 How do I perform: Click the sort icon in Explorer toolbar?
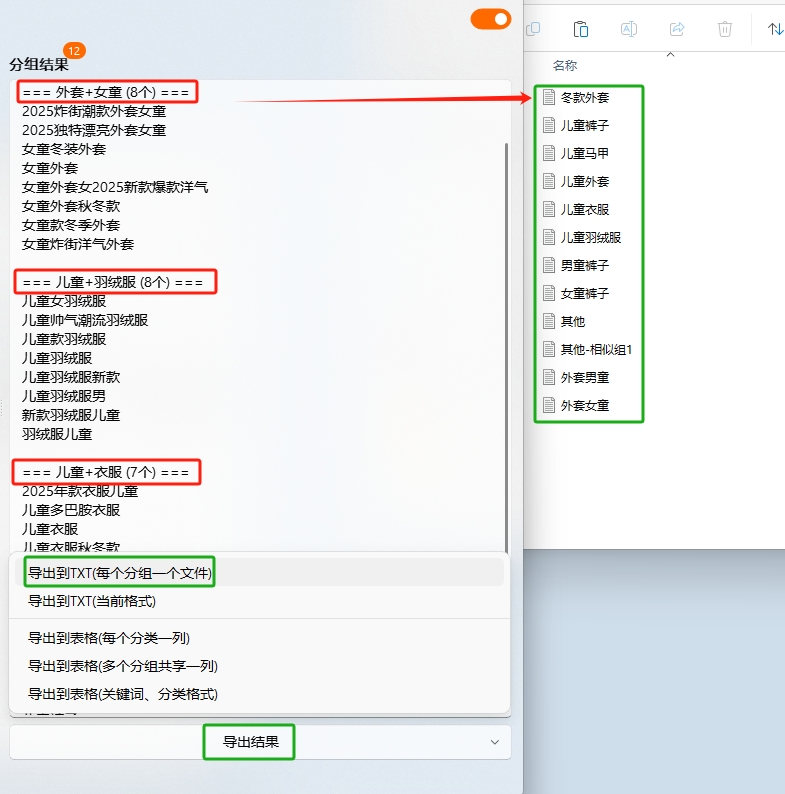tap(775, 29)
